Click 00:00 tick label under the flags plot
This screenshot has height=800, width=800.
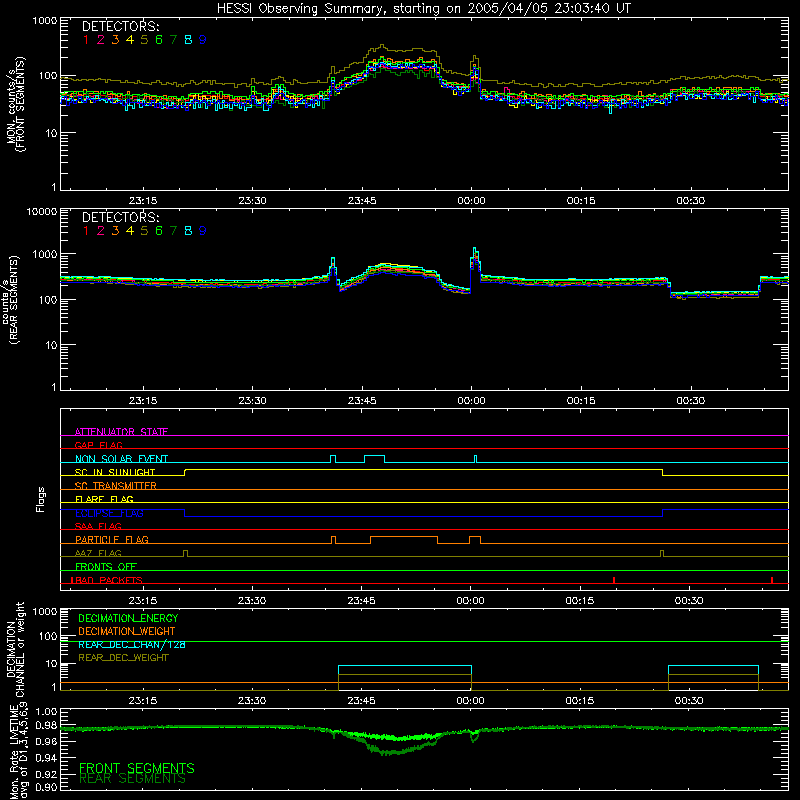(x=470, y=601)
